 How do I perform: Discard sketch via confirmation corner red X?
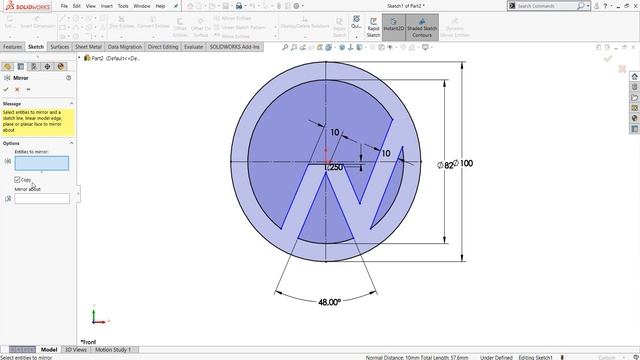[x=622, y=69]
